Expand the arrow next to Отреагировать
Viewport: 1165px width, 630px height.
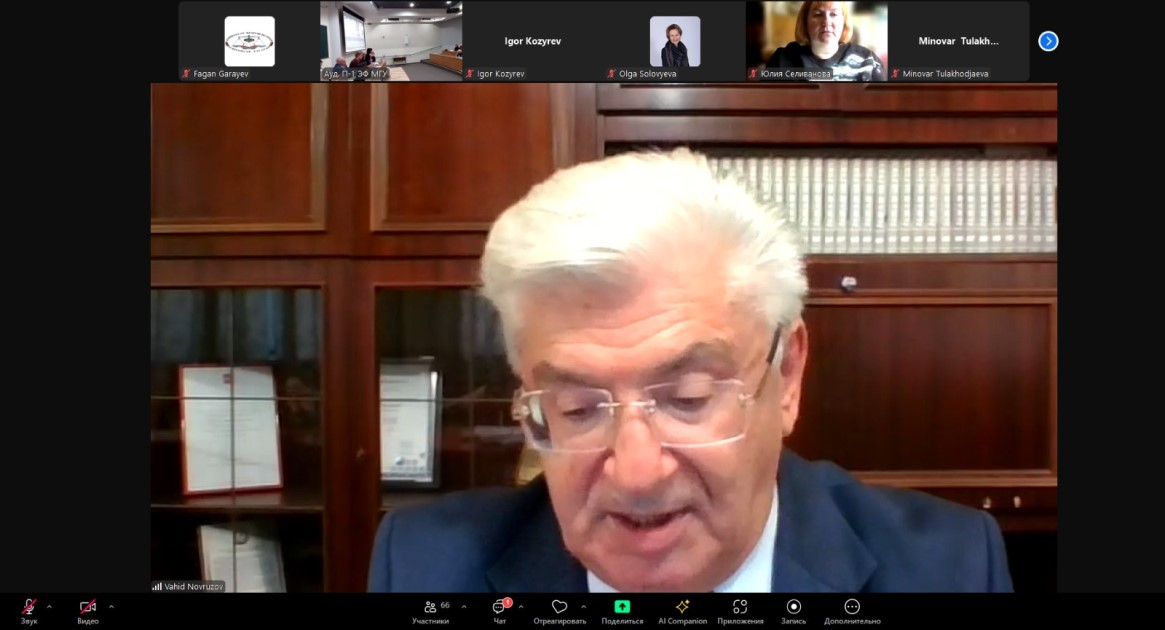pos(584,606)
